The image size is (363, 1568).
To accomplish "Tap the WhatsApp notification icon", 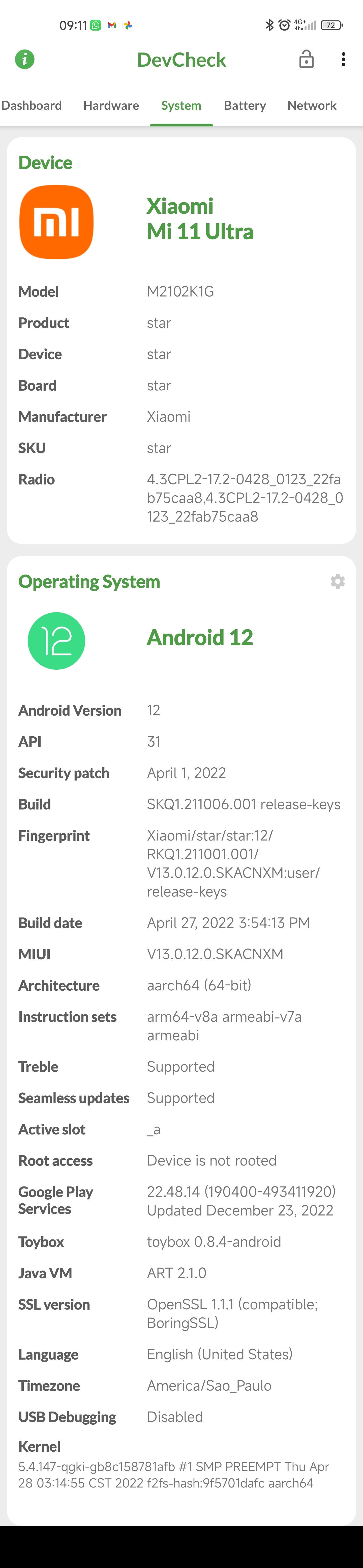I will (x=96, y=25).
